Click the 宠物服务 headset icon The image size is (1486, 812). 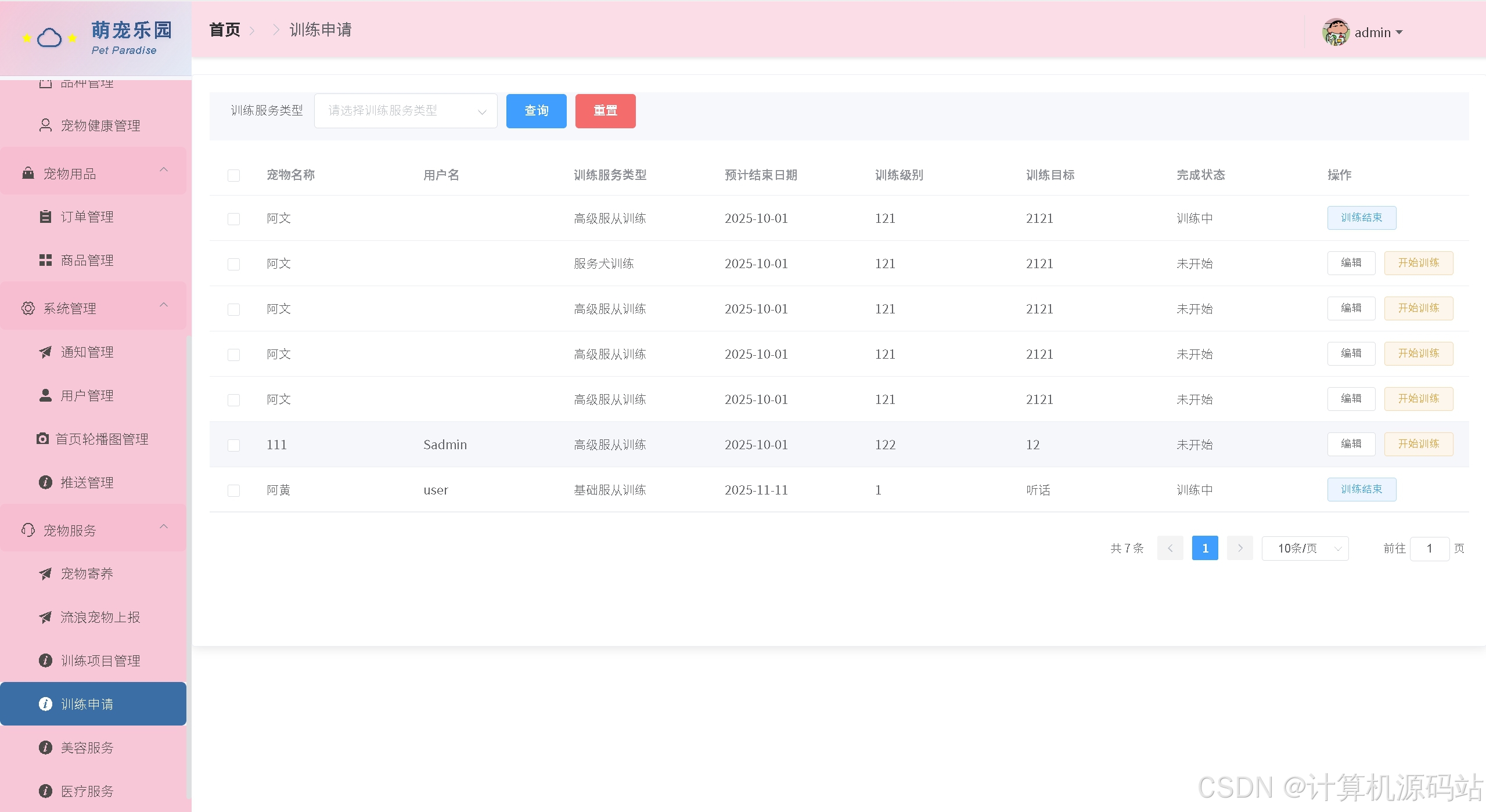coord(28,530)
